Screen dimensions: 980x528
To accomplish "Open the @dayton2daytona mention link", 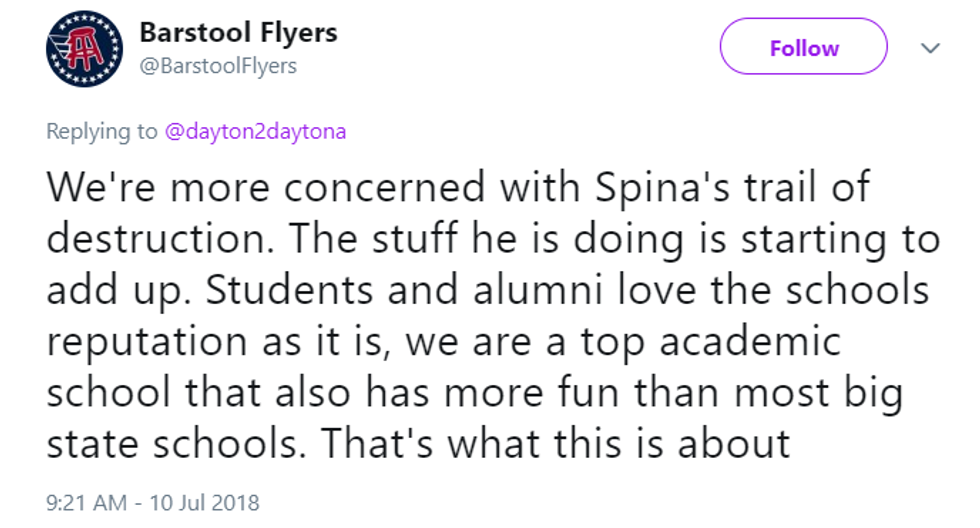I will tap(254, 132).
